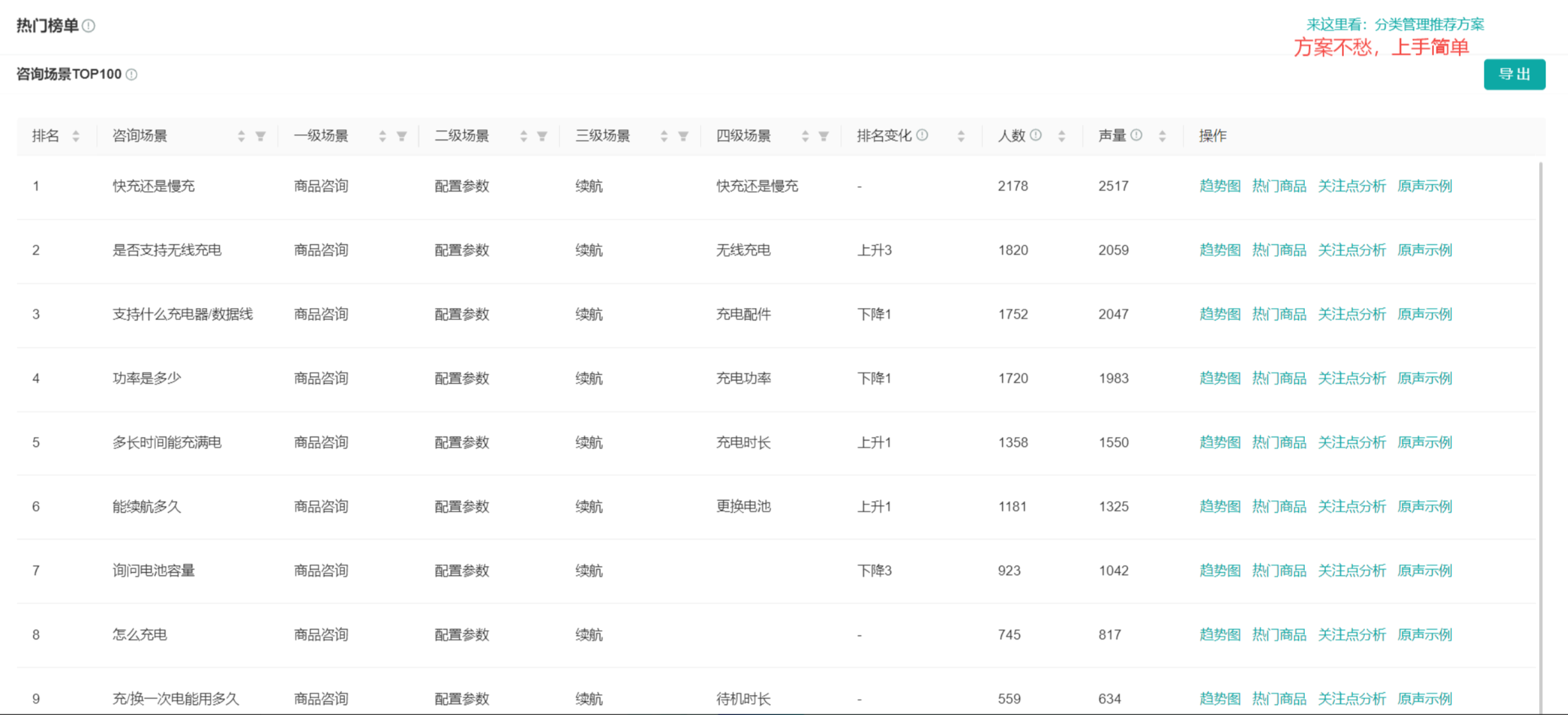Viewport: 1568px width, 715px height.
Task: Open 趋势图 for 支持什么充电器/数据线 row
Action: pos(1220,314)
